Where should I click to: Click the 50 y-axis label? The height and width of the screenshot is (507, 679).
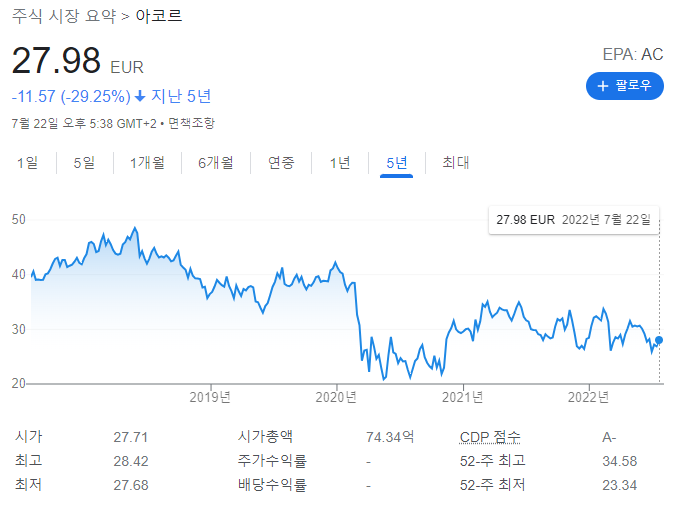click(x=19, y=220)
